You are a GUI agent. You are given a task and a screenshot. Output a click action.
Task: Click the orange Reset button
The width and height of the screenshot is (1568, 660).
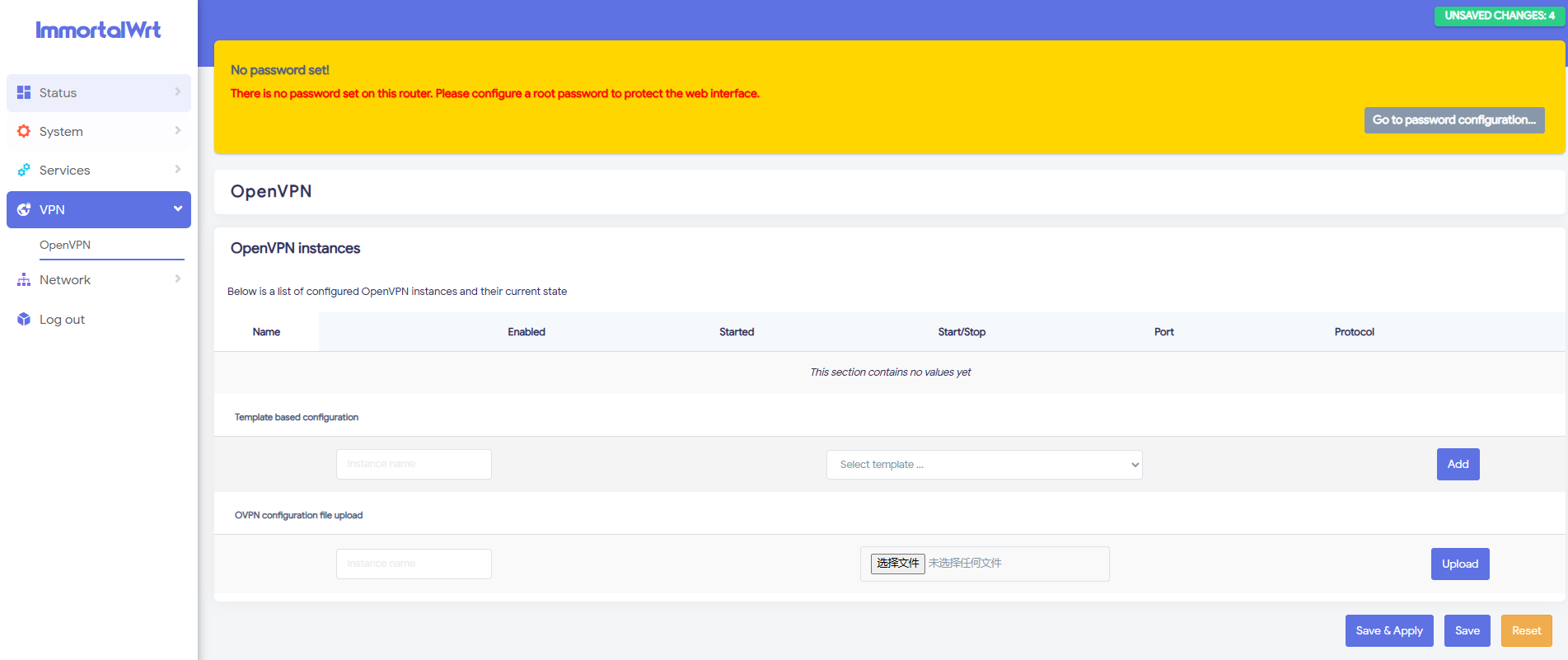coord(1526,630)
